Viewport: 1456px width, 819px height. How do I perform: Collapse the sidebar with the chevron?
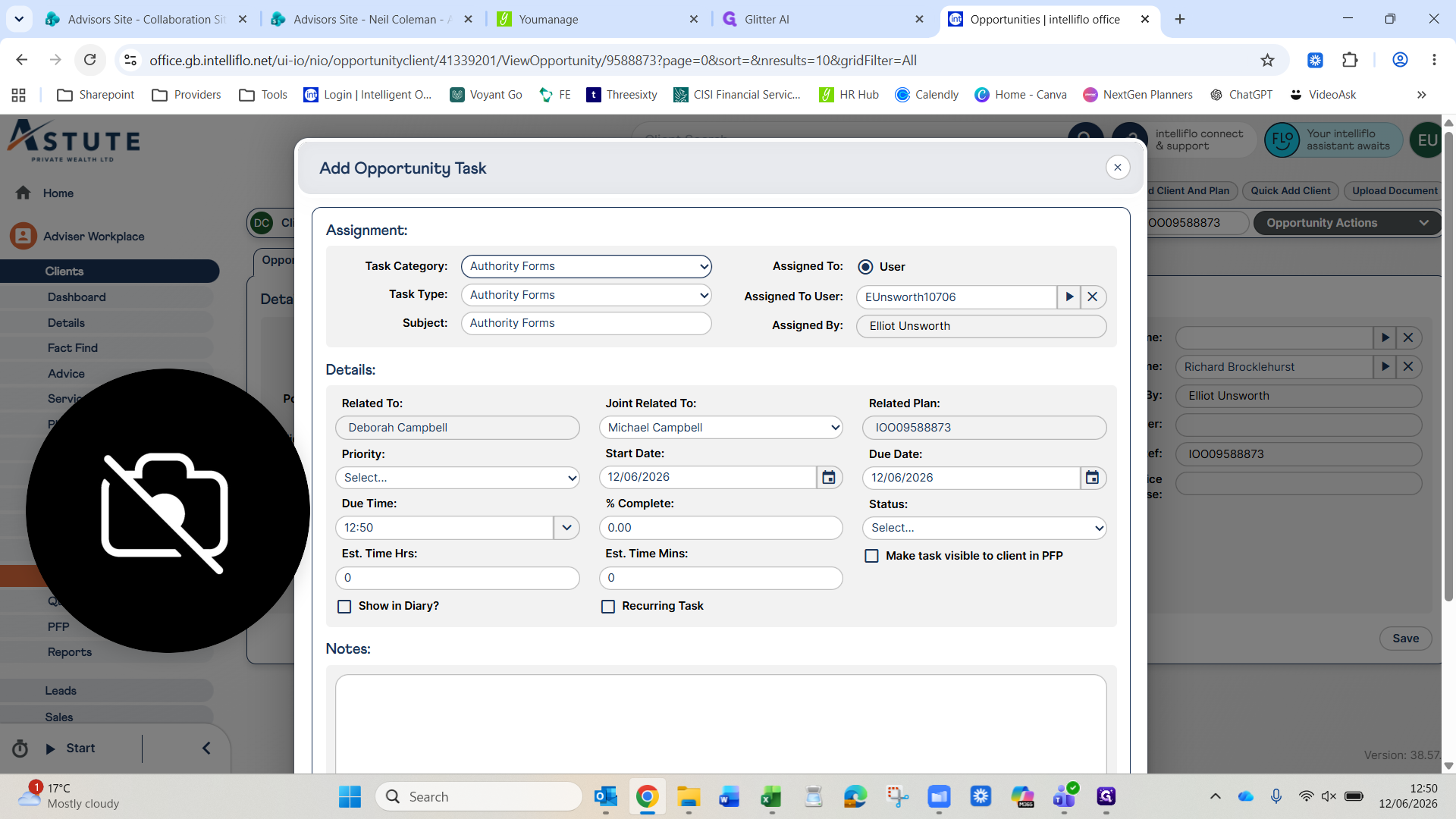point(206,748)
